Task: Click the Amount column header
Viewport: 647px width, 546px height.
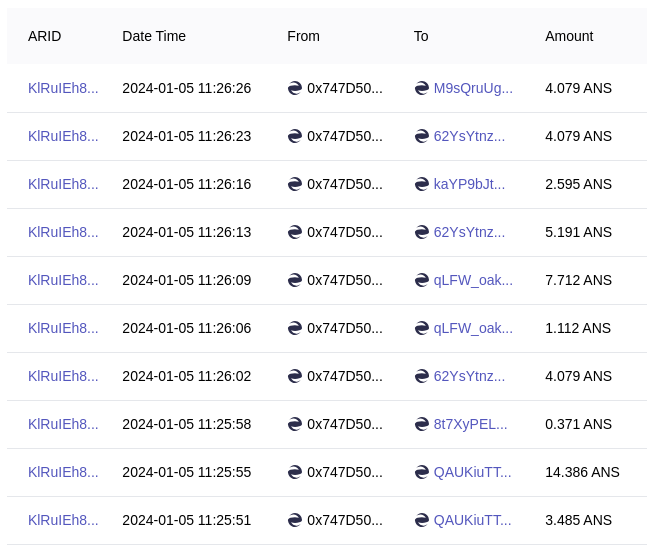Action: 569,36
